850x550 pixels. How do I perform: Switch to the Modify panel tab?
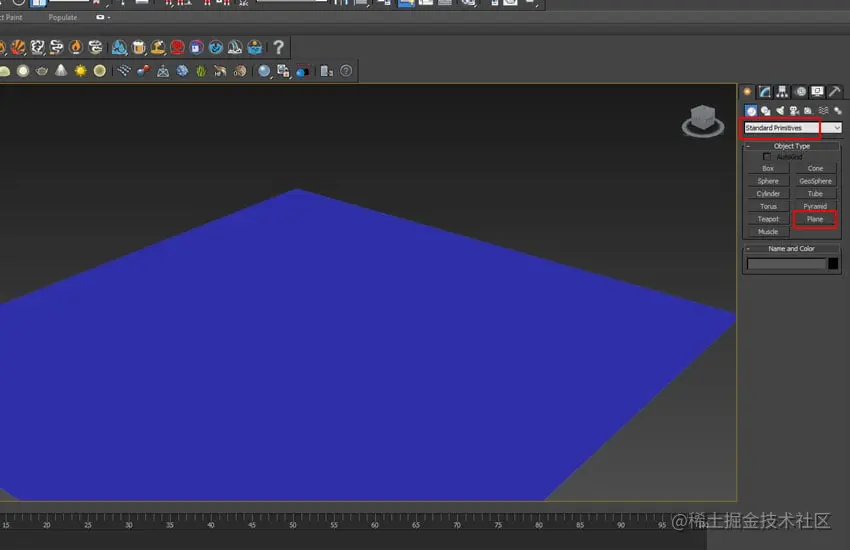pos(765,92)
